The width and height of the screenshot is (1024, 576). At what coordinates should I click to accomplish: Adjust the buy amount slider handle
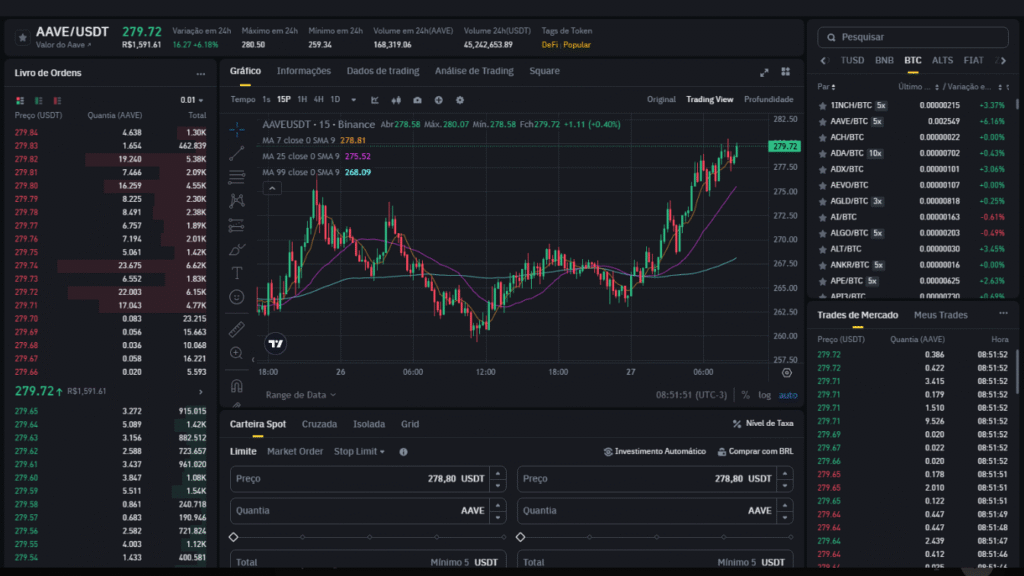(234, 537)
